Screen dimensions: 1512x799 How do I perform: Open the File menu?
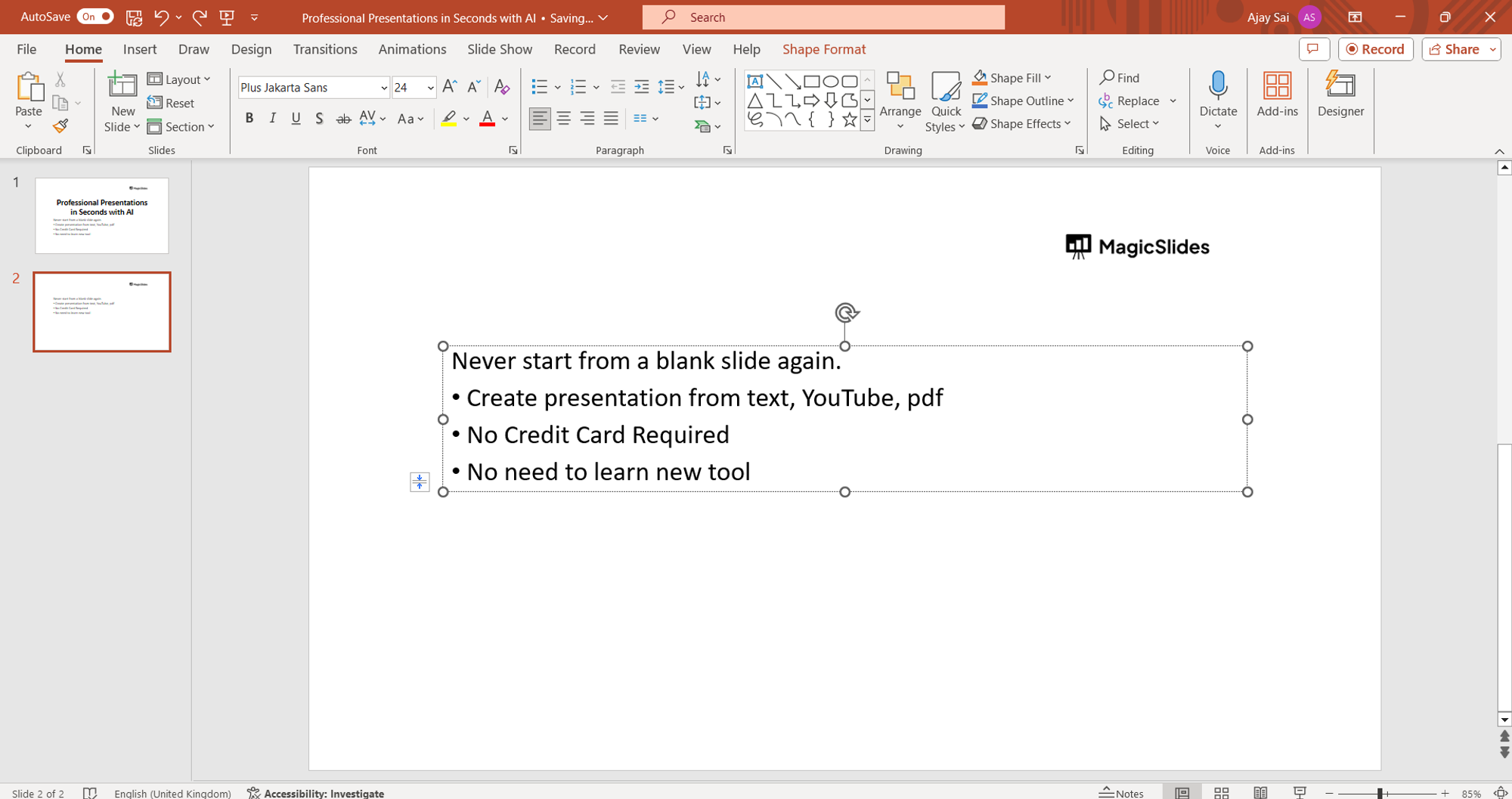pos(26,49)
